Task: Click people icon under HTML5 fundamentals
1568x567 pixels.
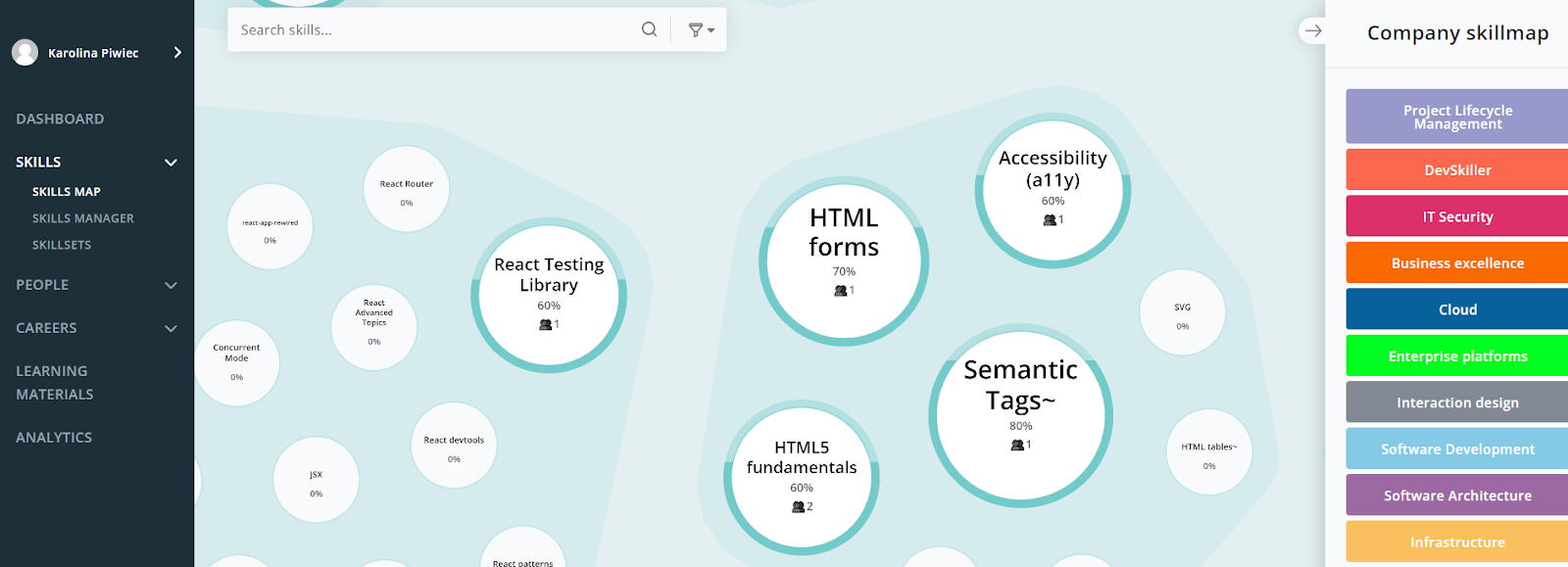Action: click(x=798, y=507)
